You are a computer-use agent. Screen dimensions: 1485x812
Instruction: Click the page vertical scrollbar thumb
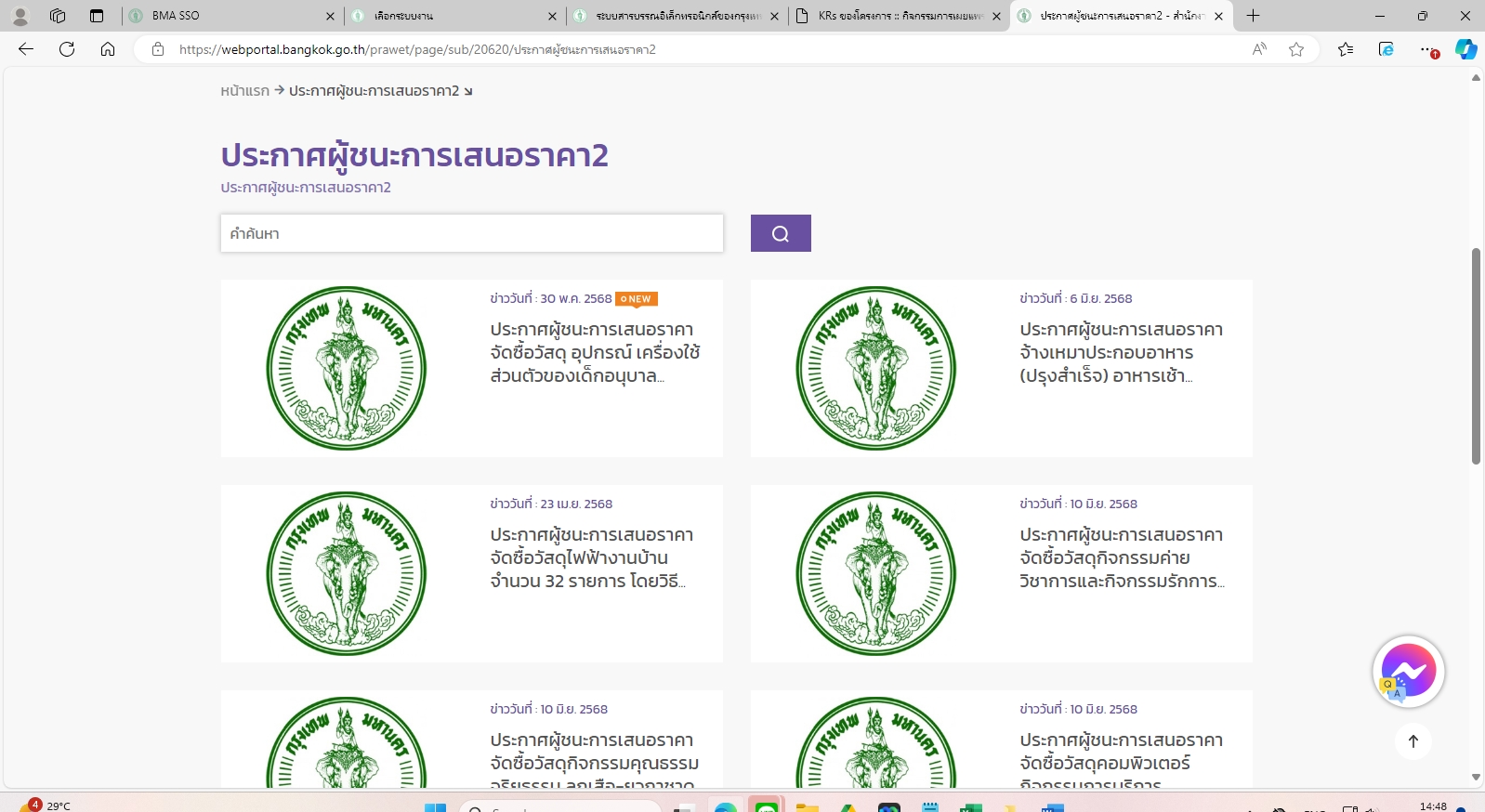tap(1476, 356)
